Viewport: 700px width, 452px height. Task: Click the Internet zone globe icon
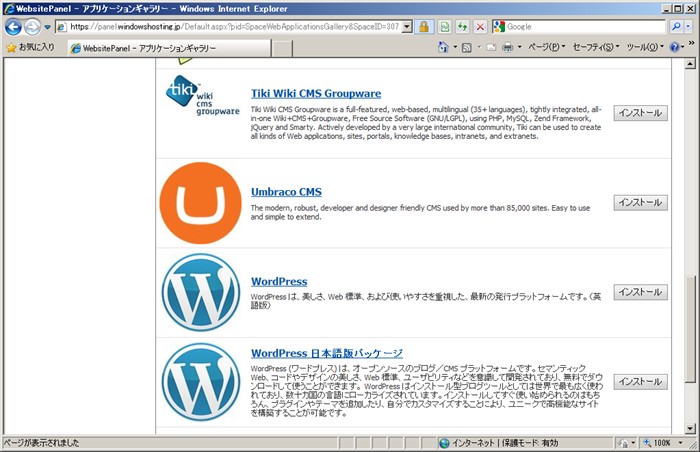tap(444, 443)
